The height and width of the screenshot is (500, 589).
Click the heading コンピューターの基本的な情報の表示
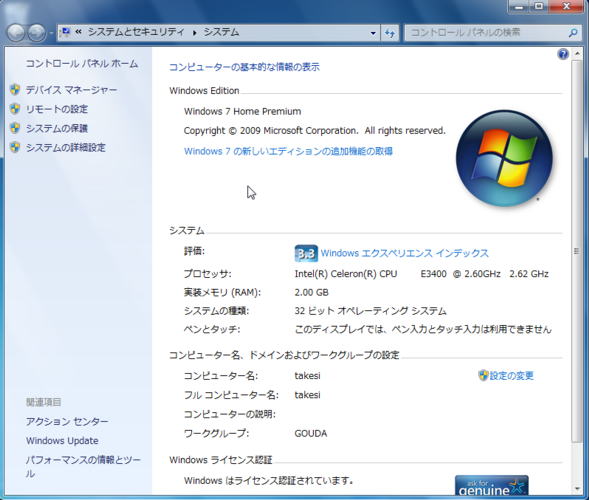244,67
